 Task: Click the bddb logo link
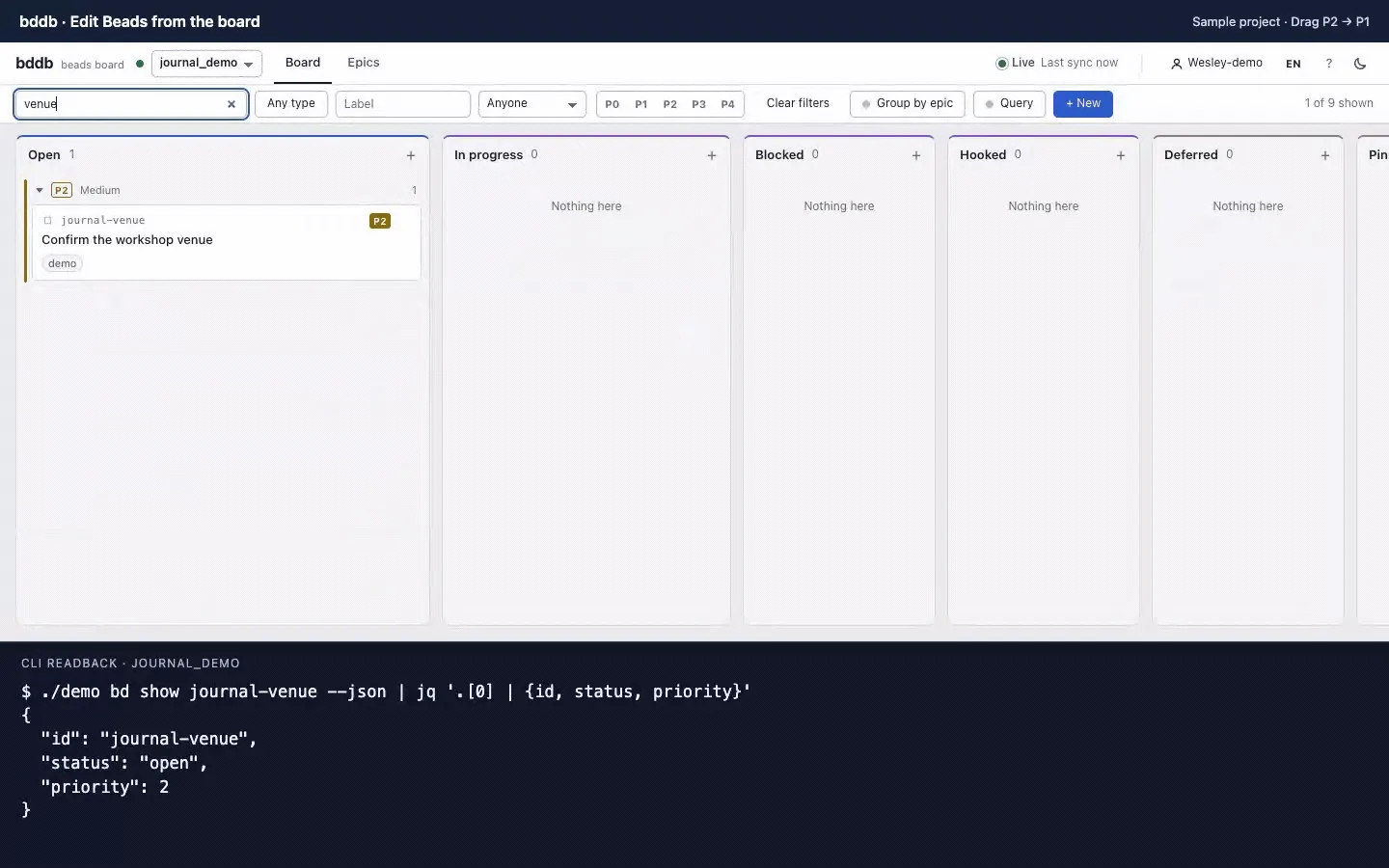(35, 63)
